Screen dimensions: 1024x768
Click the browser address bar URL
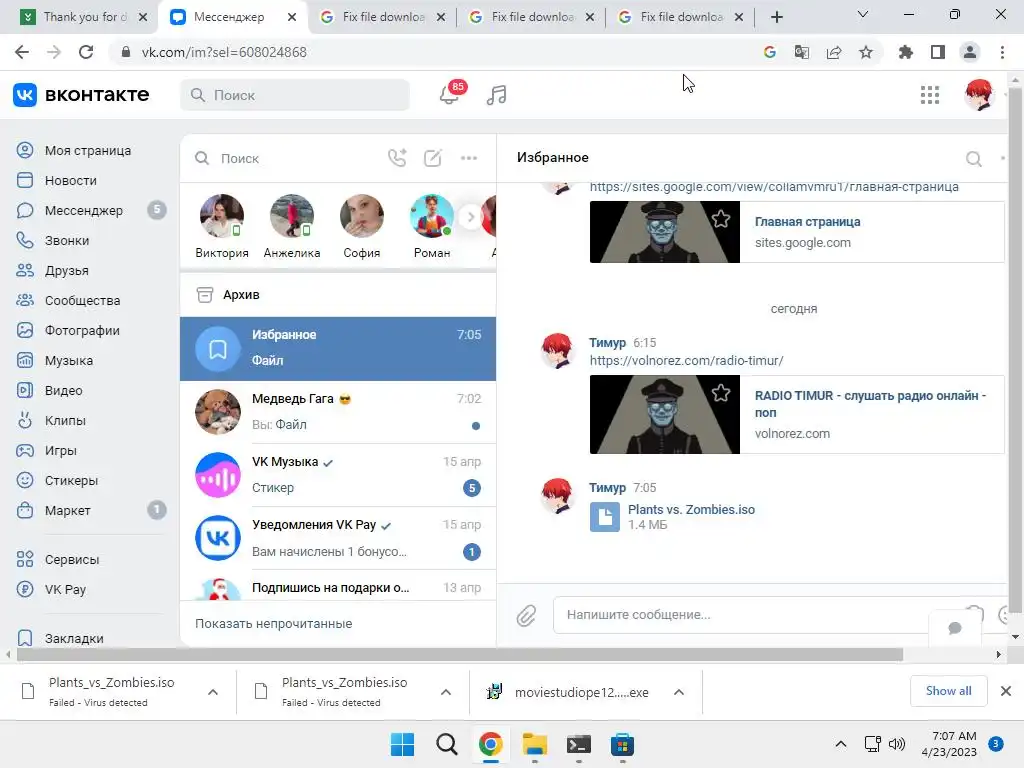[x=224, y=52]
